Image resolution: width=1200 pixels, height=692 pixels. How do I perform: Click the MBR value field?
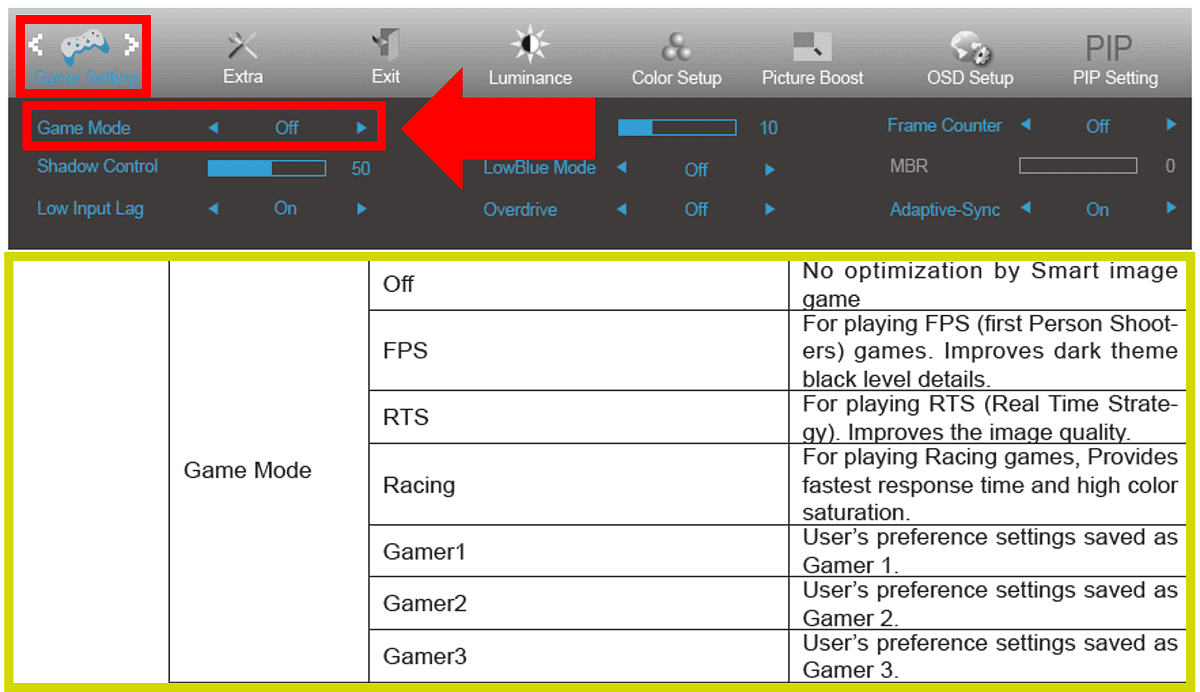pyautogui.click(x=1078, y=166)
